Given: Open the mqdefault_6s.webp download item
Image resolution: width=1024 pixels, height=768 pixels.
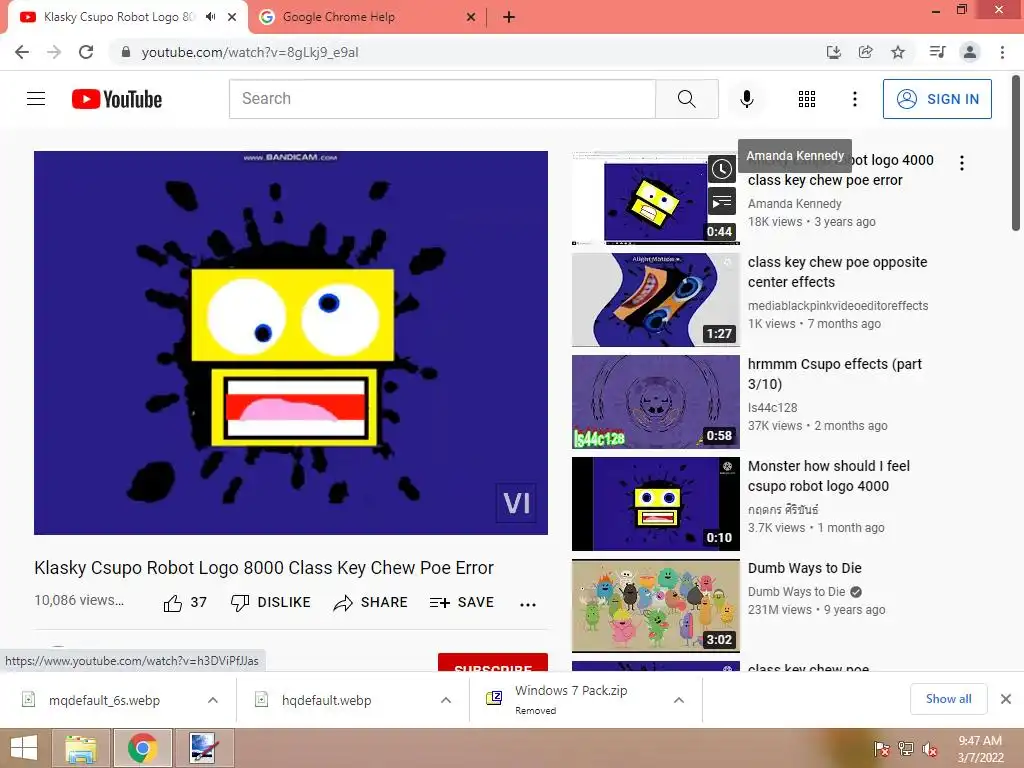Looking at the screenshot, I should point(104,700).
